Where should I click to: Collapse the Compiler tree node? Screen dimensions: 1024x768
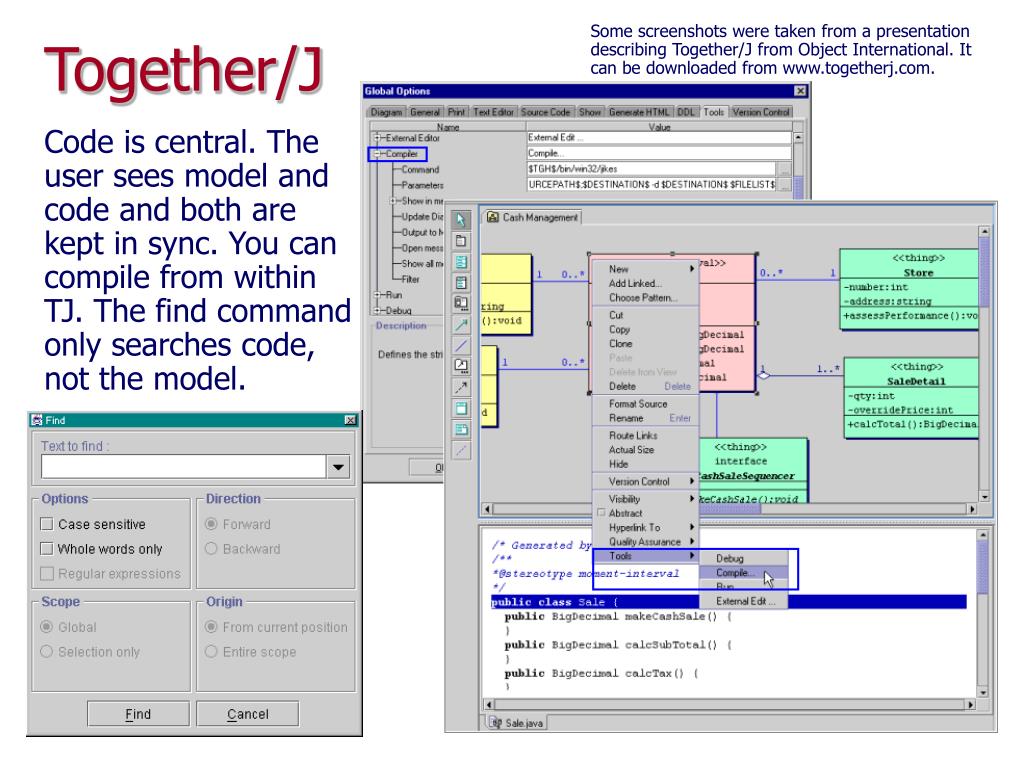(x=377, y=154)
